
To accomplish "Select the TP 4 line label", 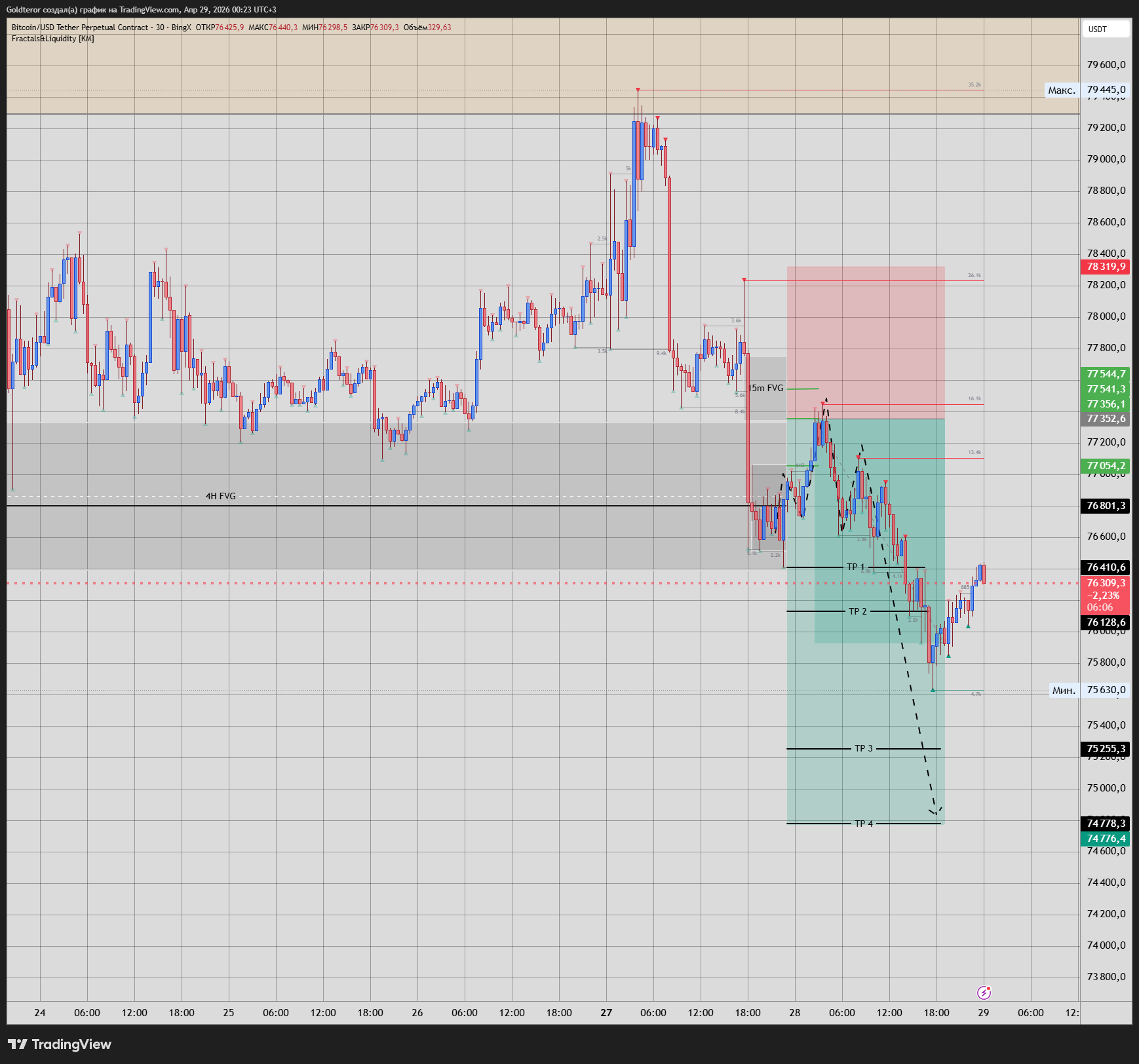I will [x=863, y=824].
